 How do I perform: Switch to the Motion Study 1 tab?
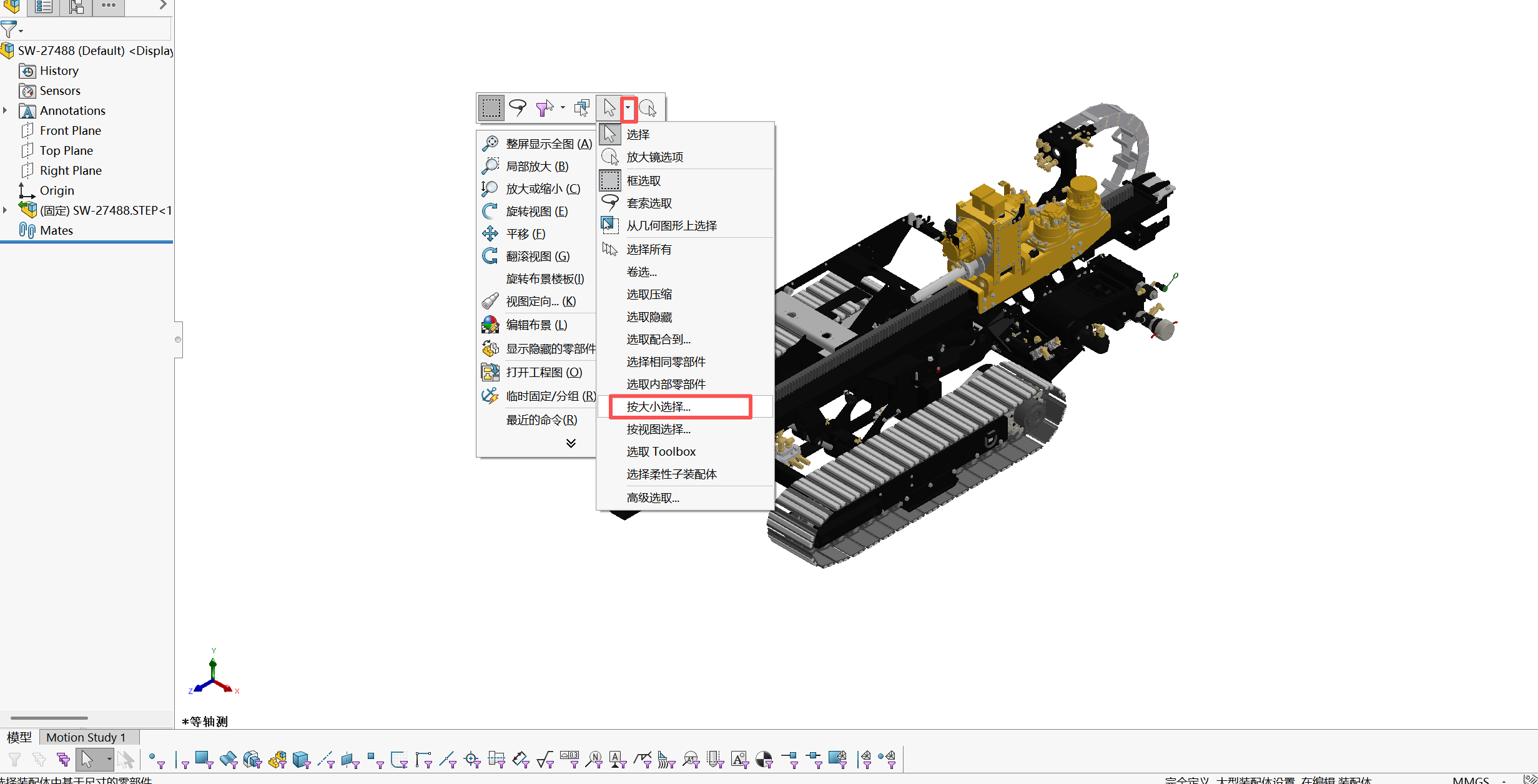[86, 737]
